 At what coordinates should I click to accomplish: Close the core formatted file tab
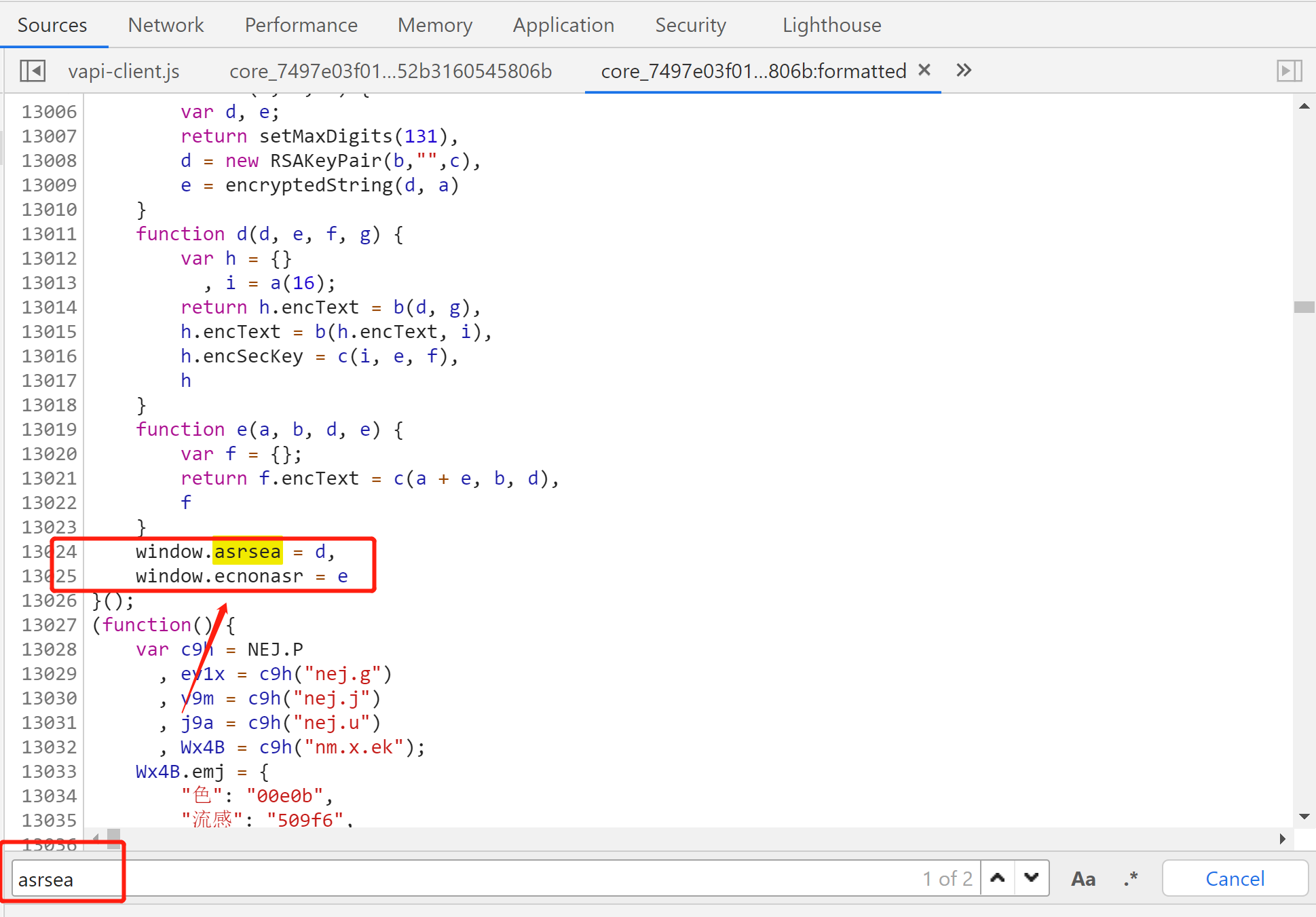[924, 70]
